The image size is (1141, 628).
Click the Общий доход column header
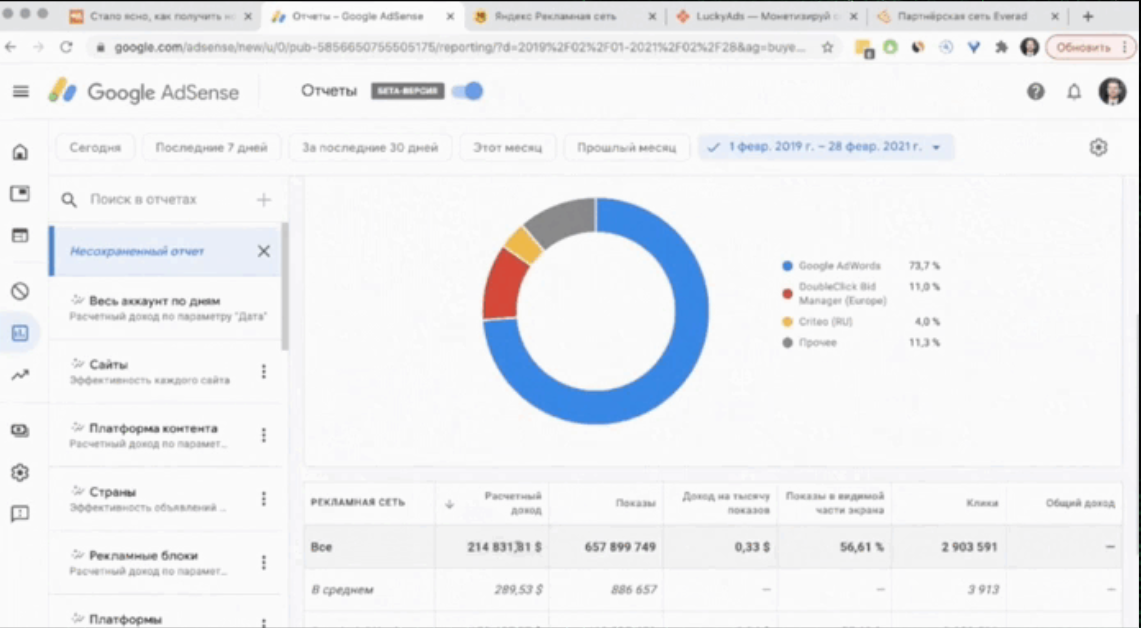tap(1080, 503)
